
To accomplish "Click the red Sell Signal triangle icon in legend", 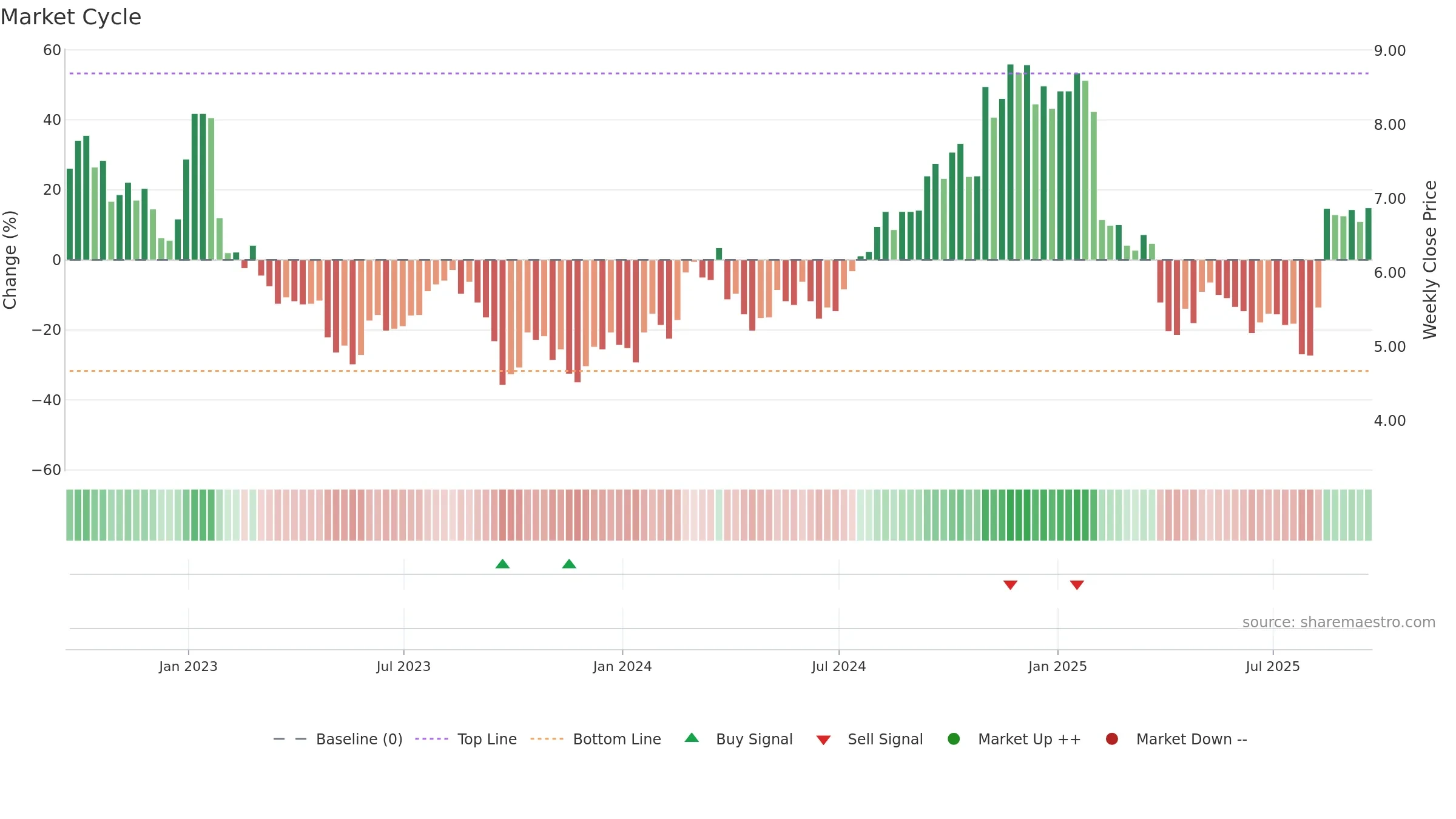I will [823, 740].
